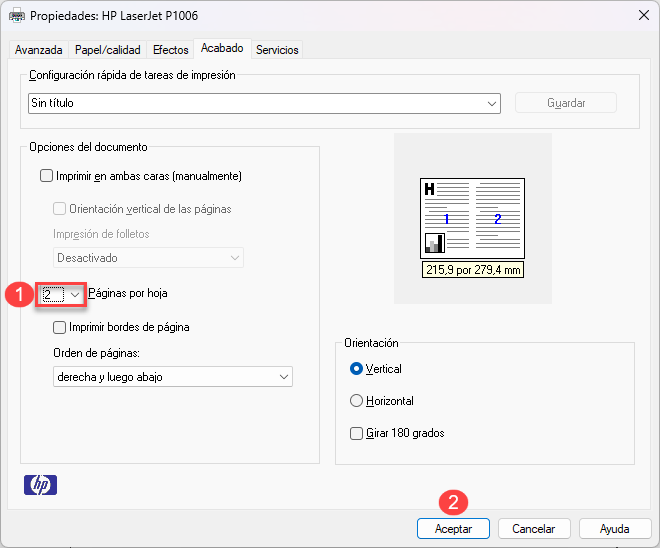Open the Orden de páginas dropdown
This screenshot has height=548, width=660.
tap(173, 377)
